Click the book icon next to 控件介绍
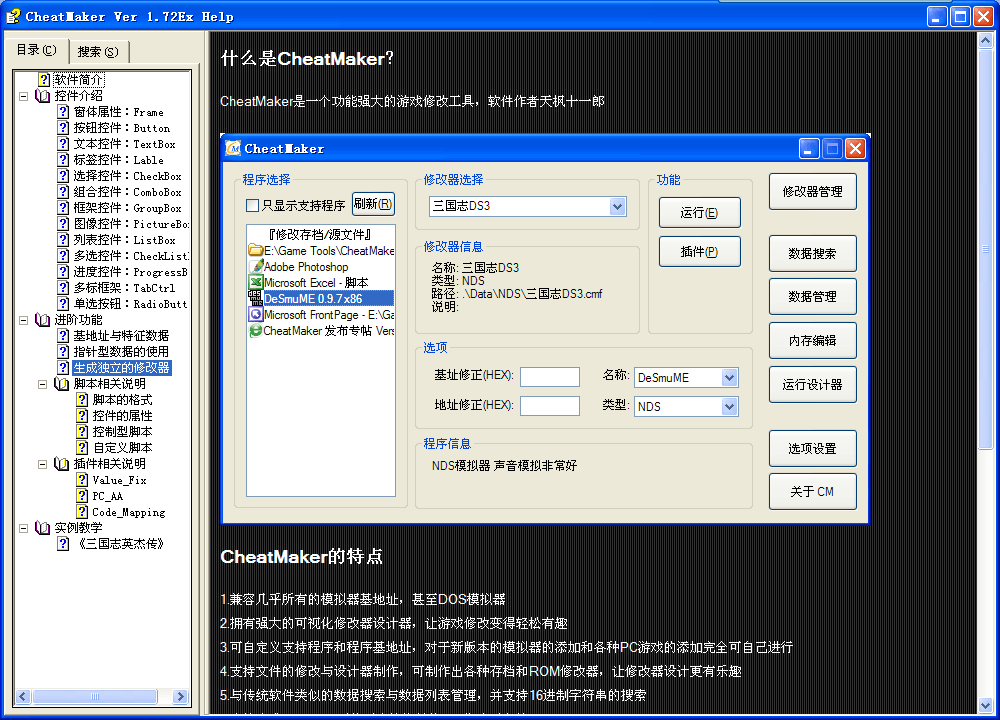This screenshot has width=1000, height=720. coord(43,96)
